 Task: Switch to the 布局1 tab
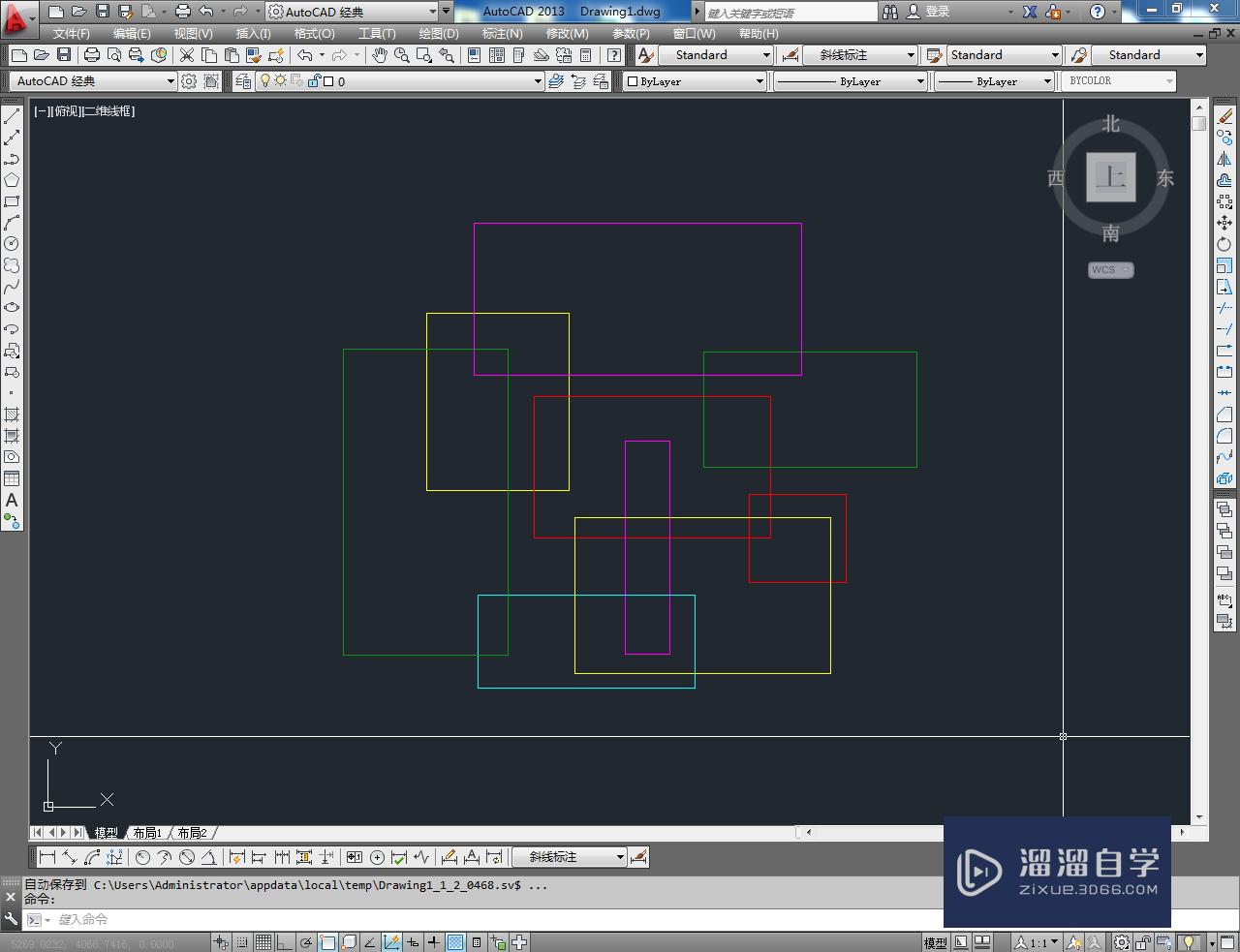pos(147,832)
